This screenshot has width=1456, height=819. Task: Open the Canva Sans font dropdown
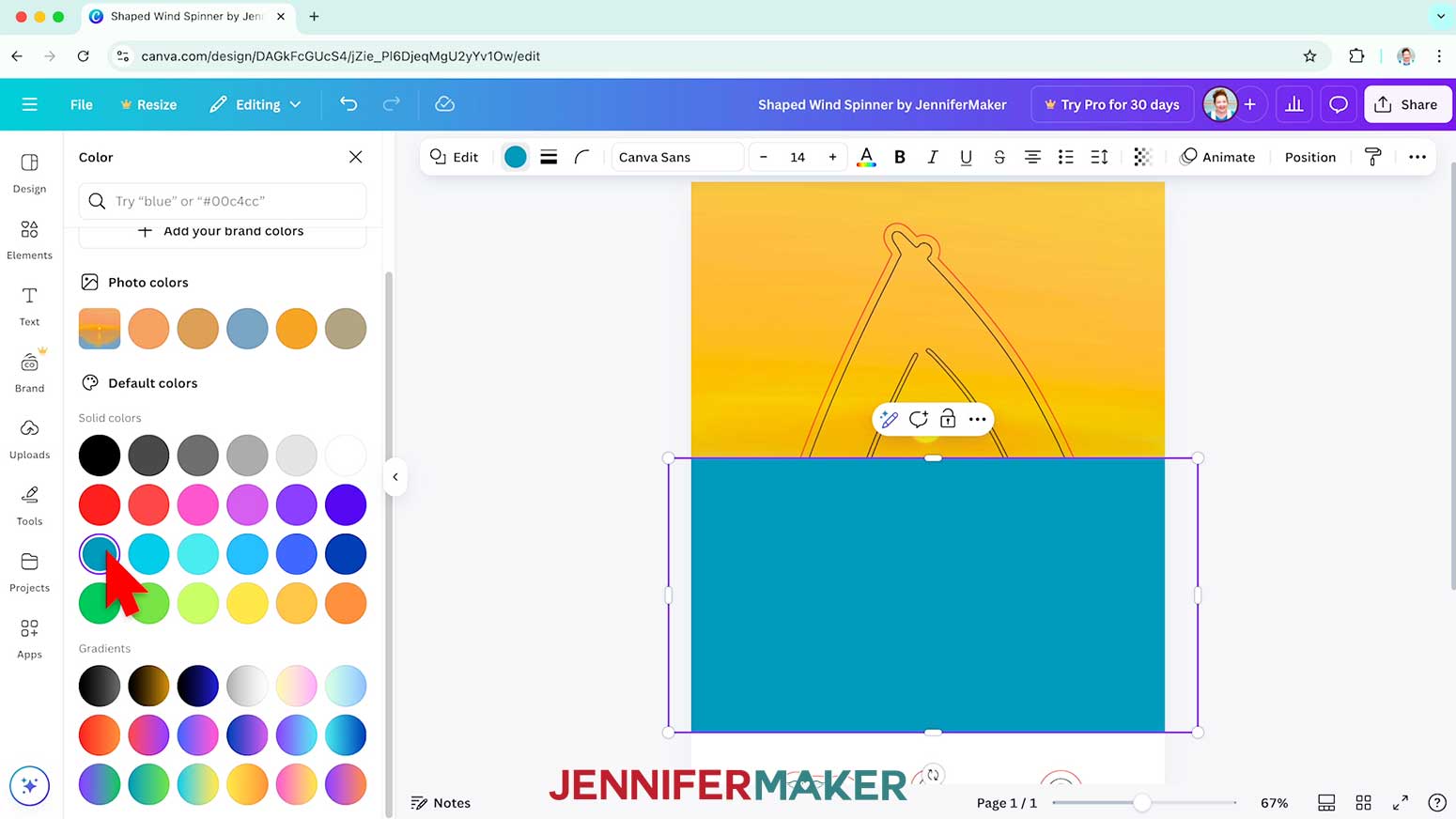[x=677, y=157]
